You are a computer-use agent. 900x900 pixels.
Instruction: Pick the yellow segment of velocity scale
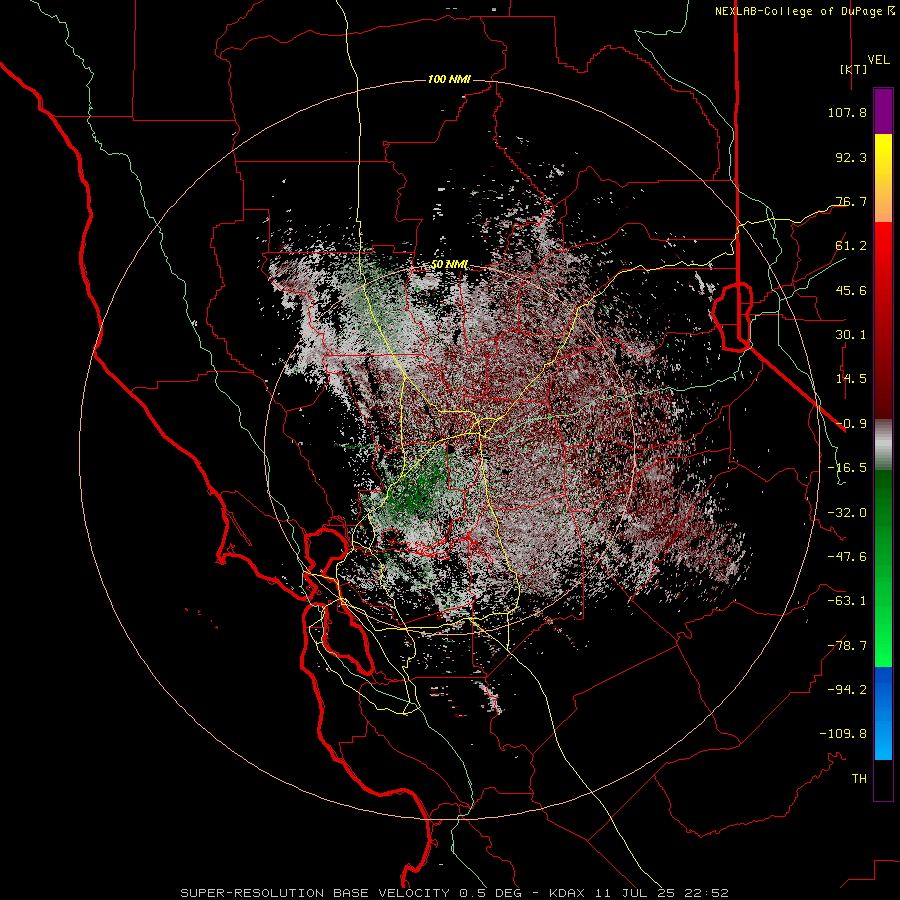pos(883,158)
